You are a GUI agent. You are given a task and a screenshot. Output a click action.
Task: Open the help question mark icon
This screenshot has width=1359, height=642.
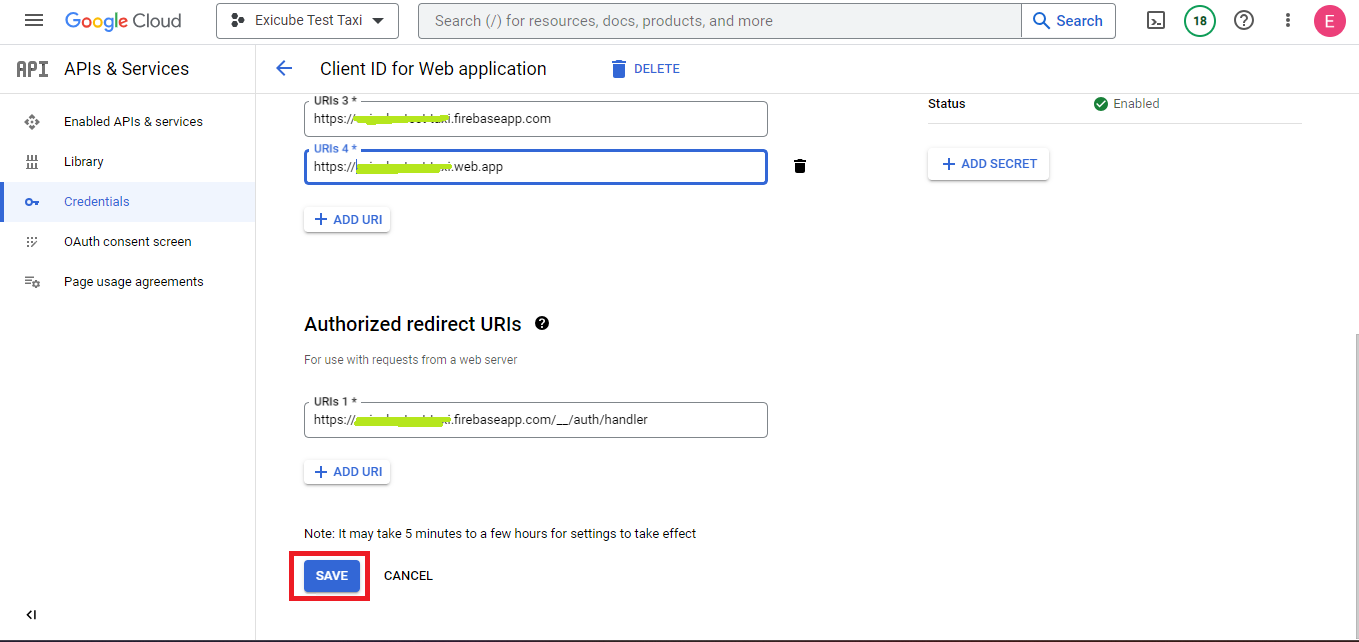pos(1244,21)
